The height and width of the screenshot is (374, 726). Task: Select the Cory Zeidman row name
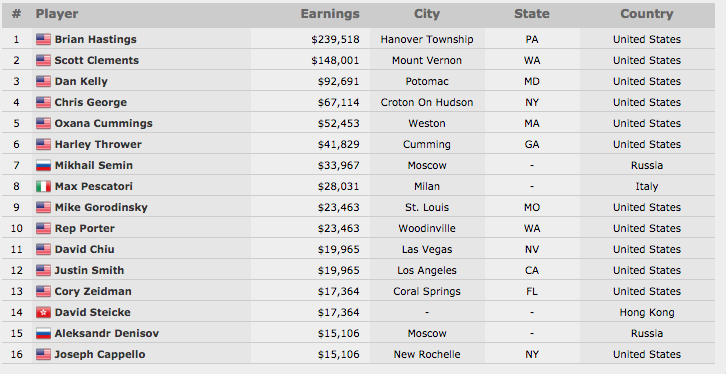pyautogui.click(x=93, y=292)
